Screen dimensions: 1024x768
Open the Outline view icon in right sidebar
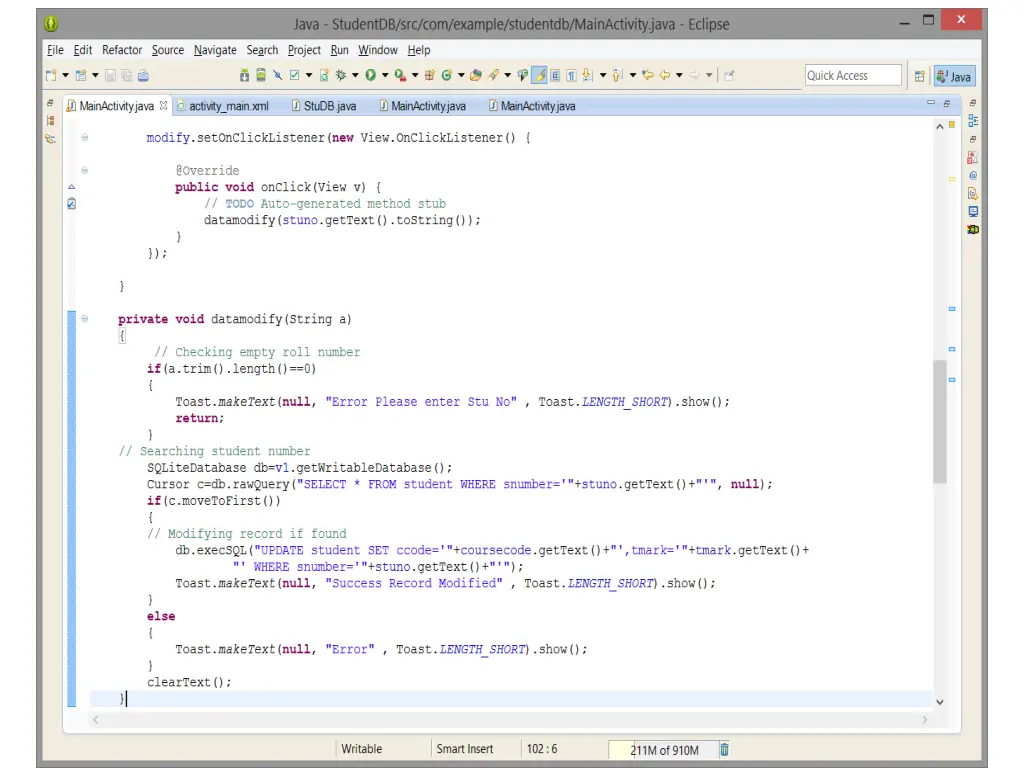[x=973, y=121]
